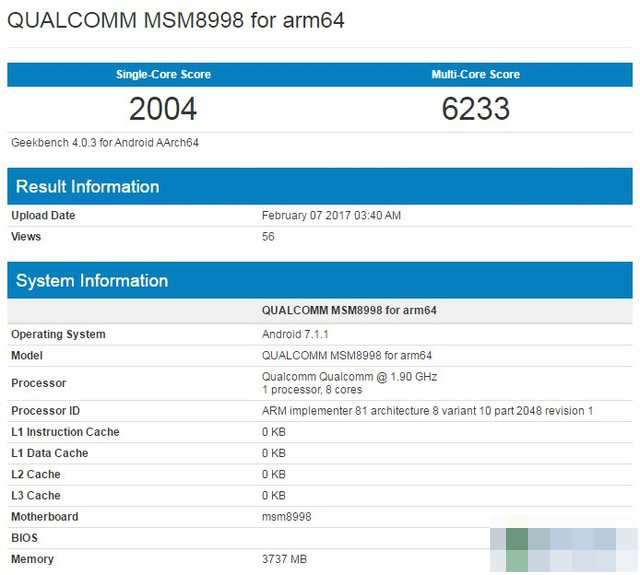Select the ARM implementer 81 architecture value
The width and height of the screenshot is (640, 575).
coord(427,411)
